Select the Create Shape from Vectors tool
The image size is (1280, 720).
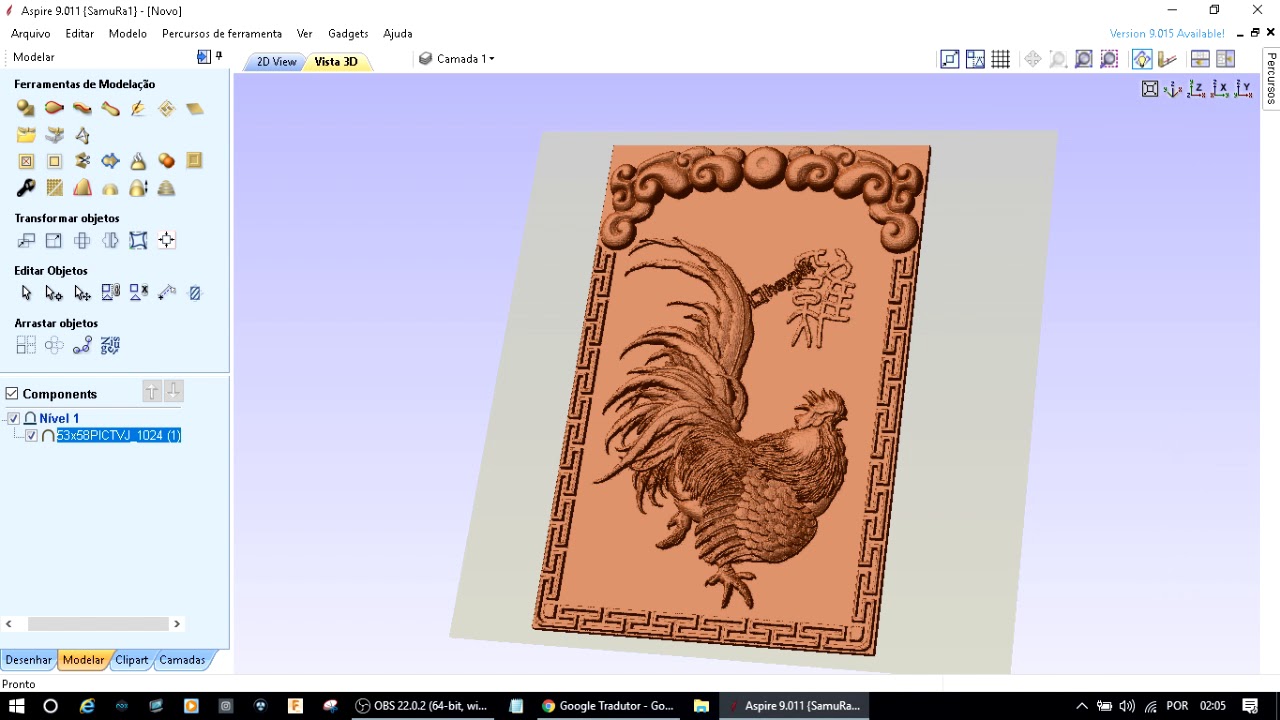(x=26, y=108)
